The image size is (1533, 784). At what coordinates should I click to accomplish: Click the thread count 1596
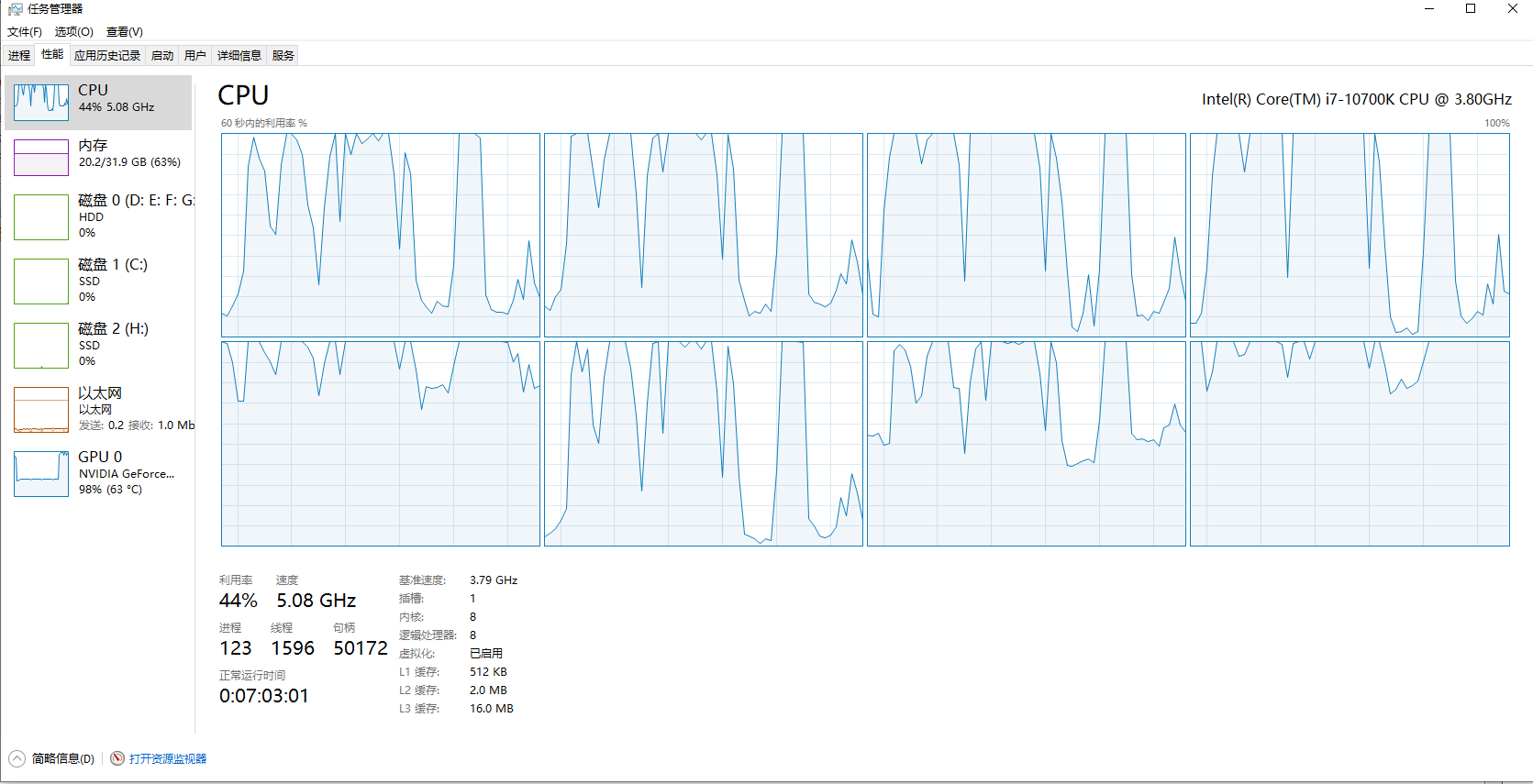(293, 648)
